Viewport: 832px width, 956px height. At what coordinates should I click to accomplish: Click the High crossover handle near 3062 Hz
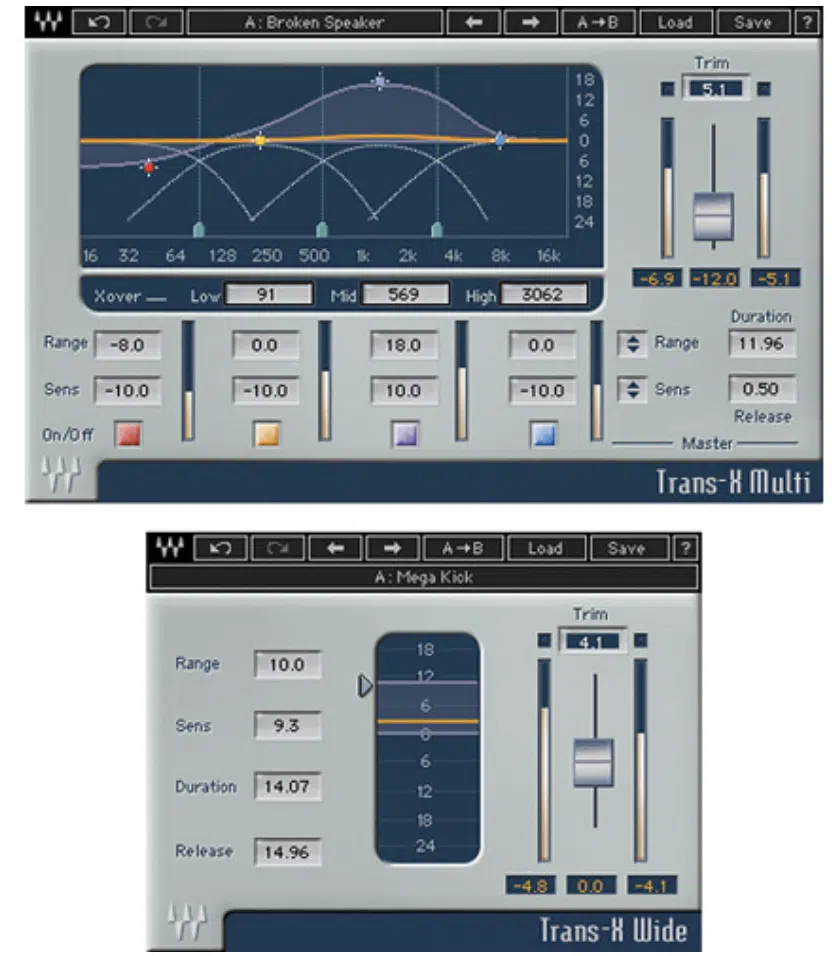(x=436, y=230)
